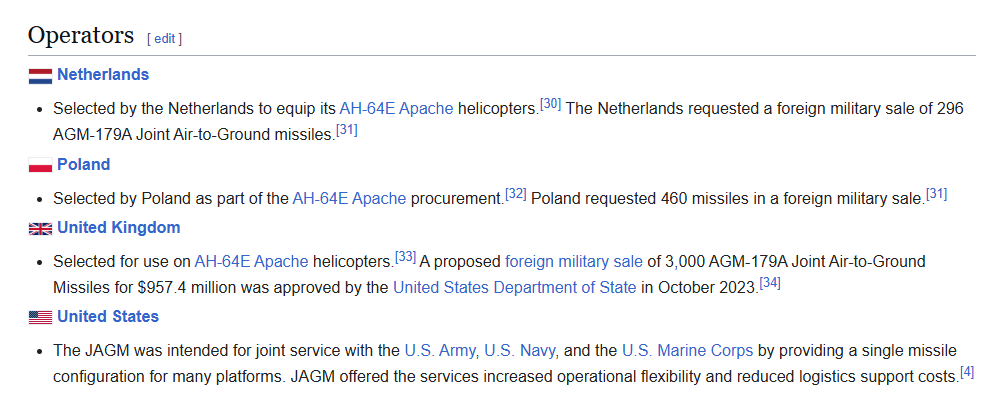
Task: Click the Poland flag icon
Action: pos(40,165)
